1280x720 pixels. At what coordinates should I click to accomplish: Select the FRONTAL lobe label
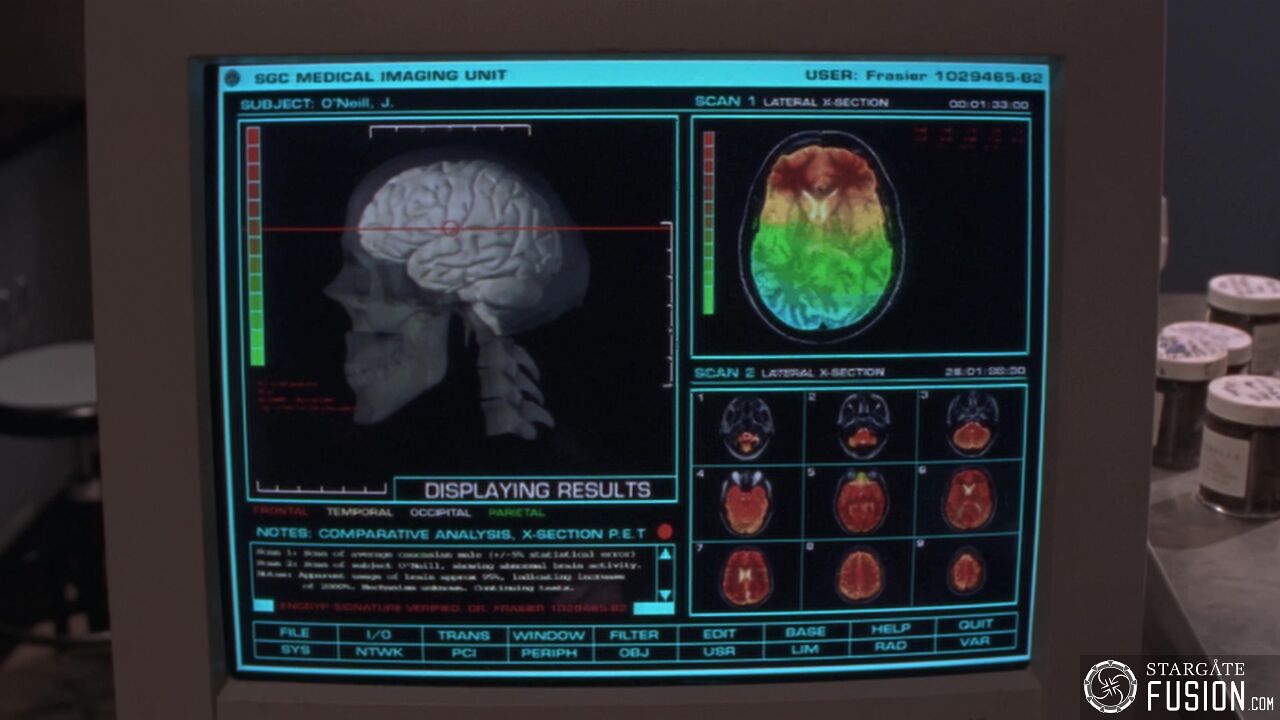(281, 512)
